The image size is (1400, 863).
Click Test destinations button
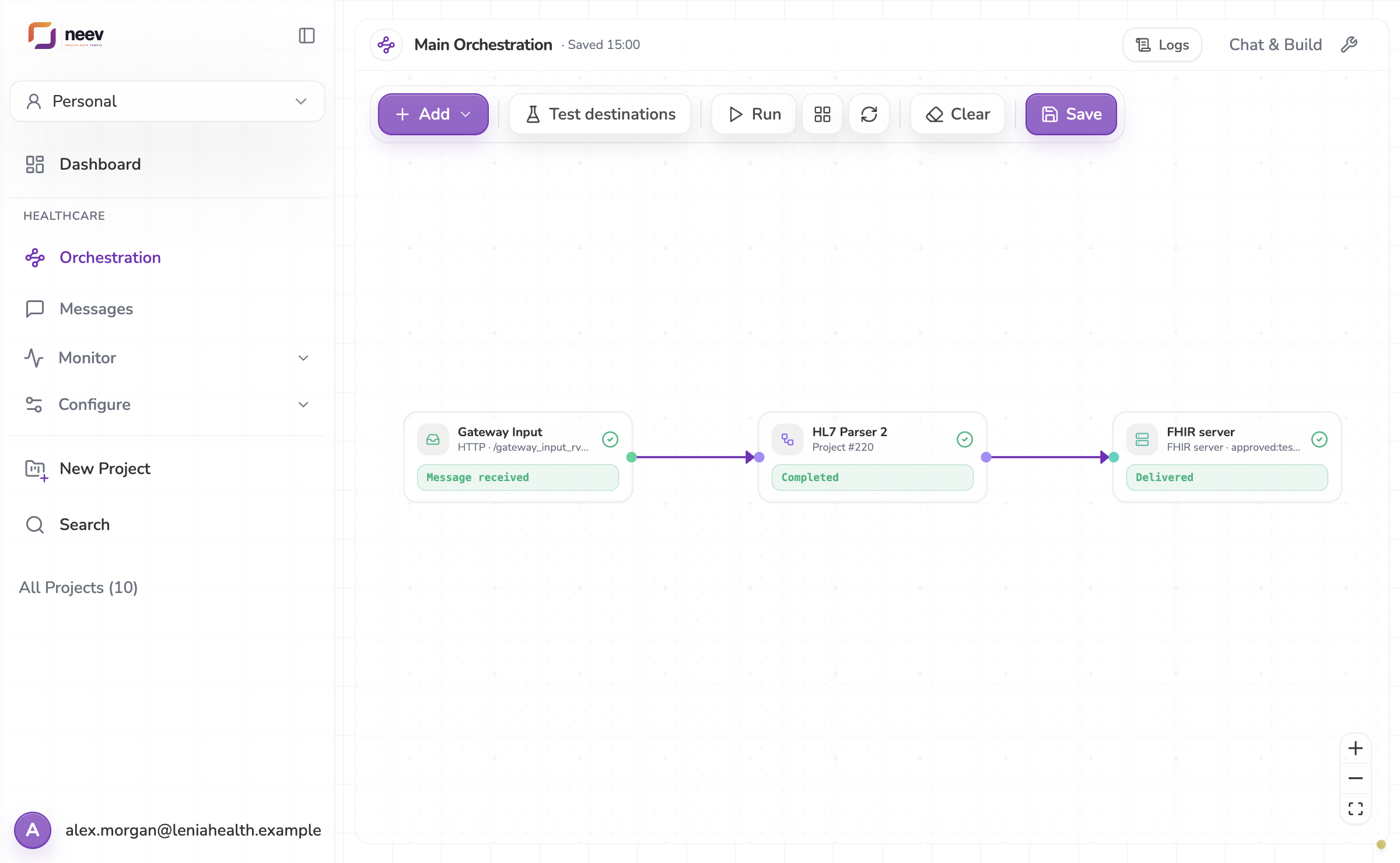(600, 114)
